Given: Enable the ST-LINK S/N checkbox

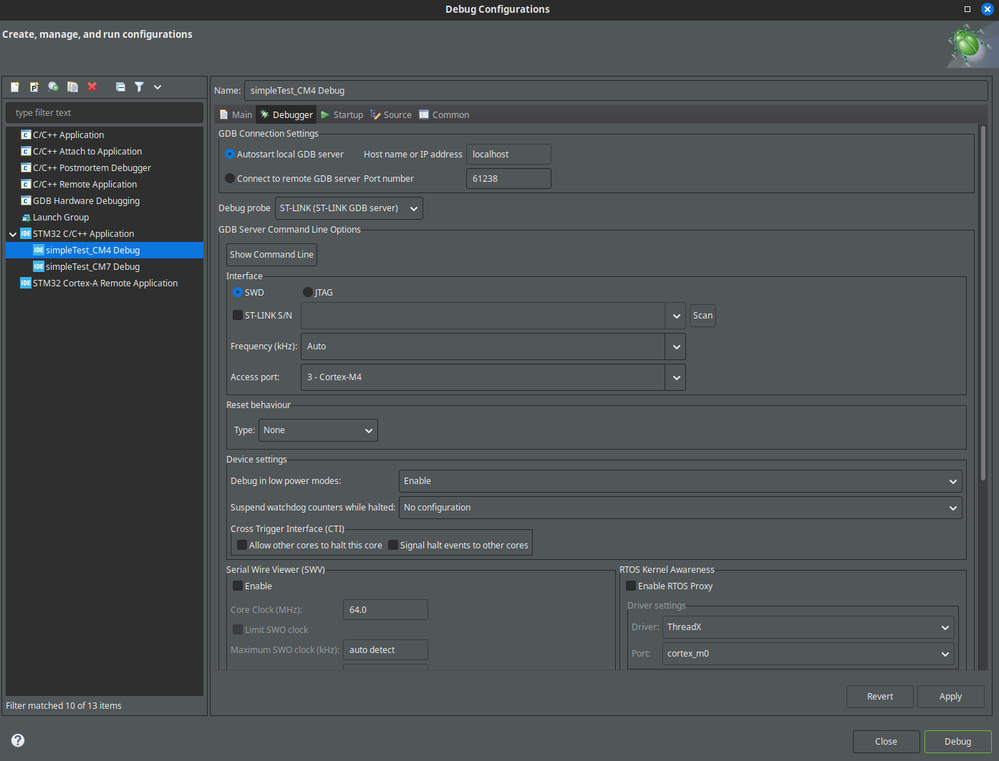Looking at the screenshot, I should [x=237, y=315].
